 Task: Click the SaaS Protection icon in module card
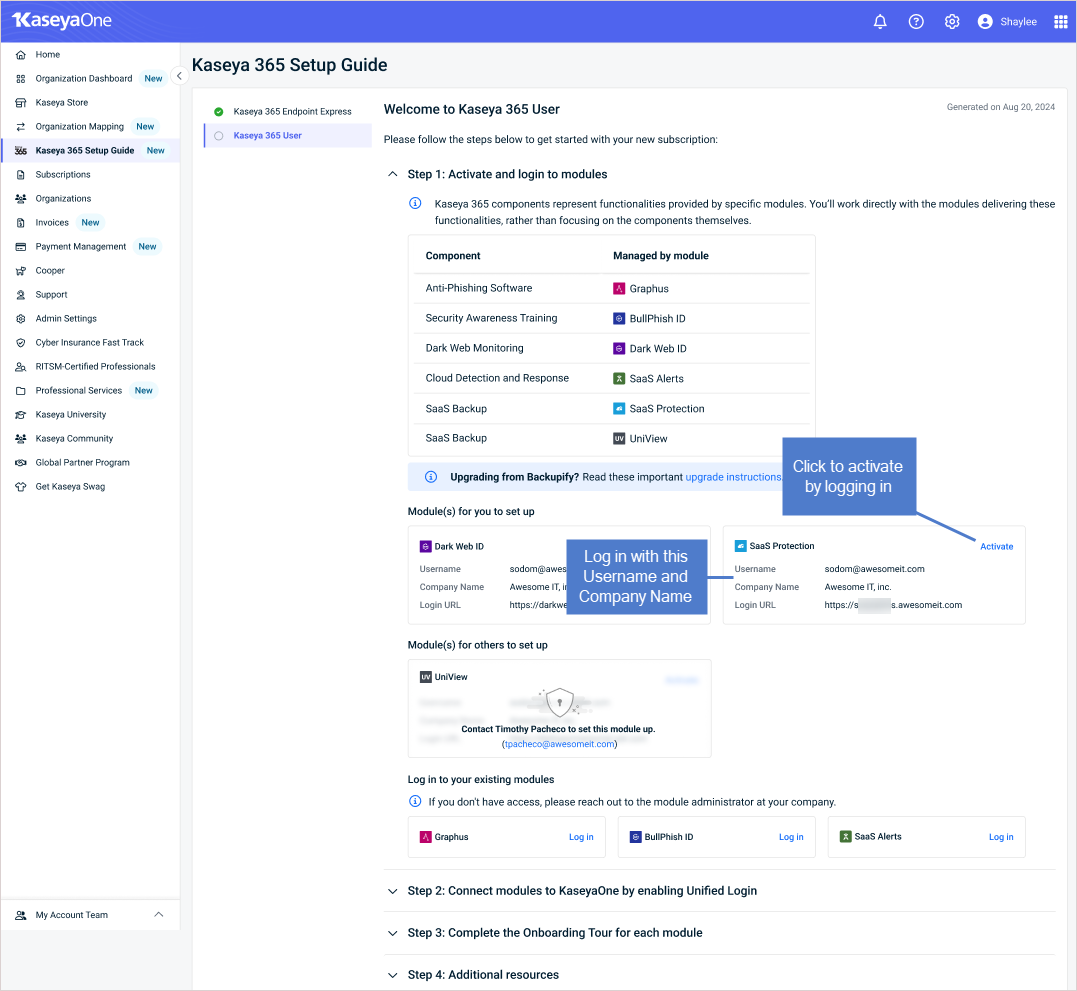point(740,546)
